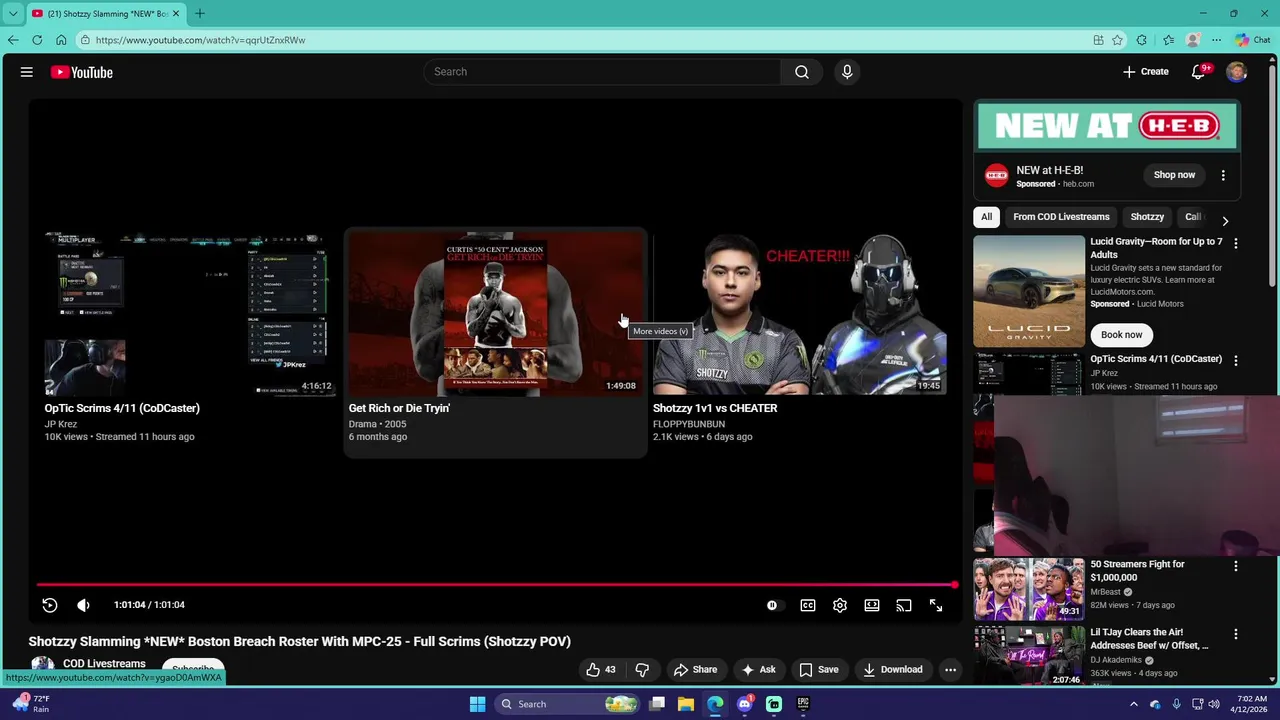Open the 50 Streamers Fight thumbnail

point(1029,588)
